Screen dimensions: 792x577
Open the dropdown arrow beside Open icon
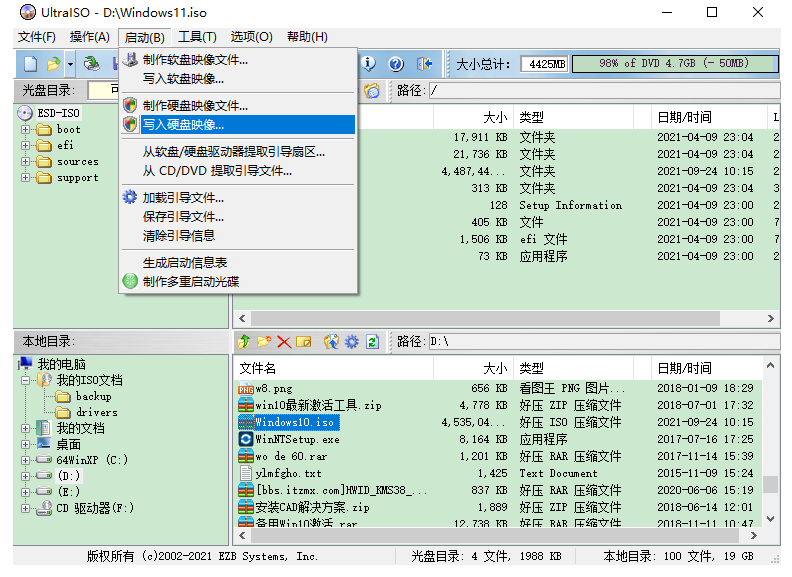[70, 64]
